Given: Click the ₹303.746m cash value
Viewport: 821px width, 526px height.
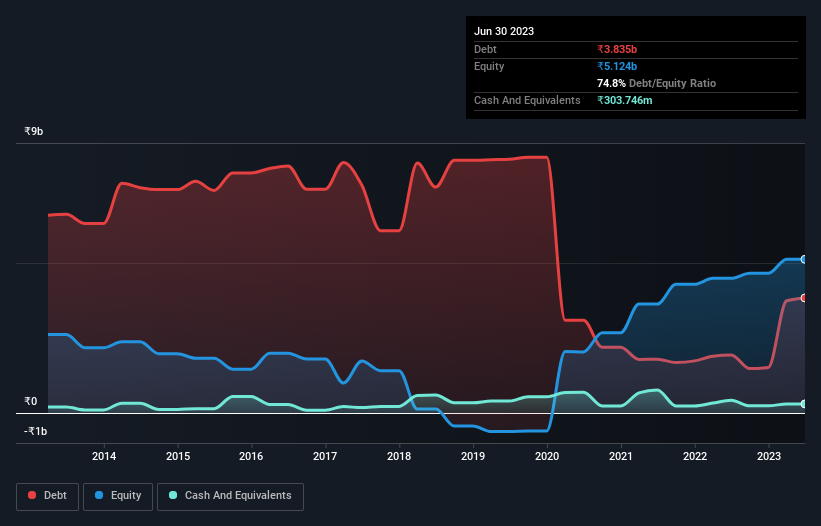Looking at the screenshot, I should [x=625, y=100].
